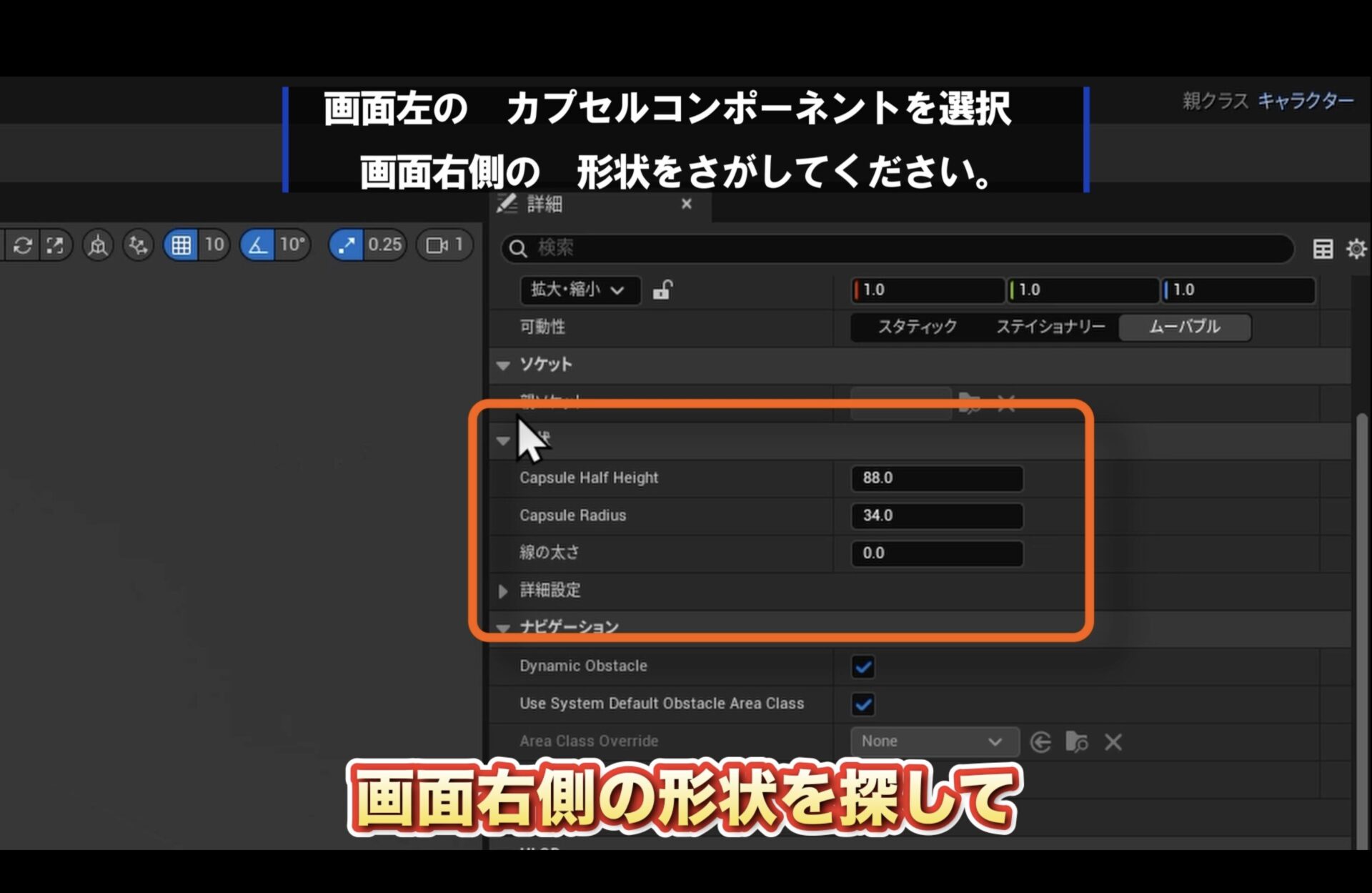Open the Area Class Override None dropdown
The height and width of the screenshot is (893, 1372).
click(933, 741)
